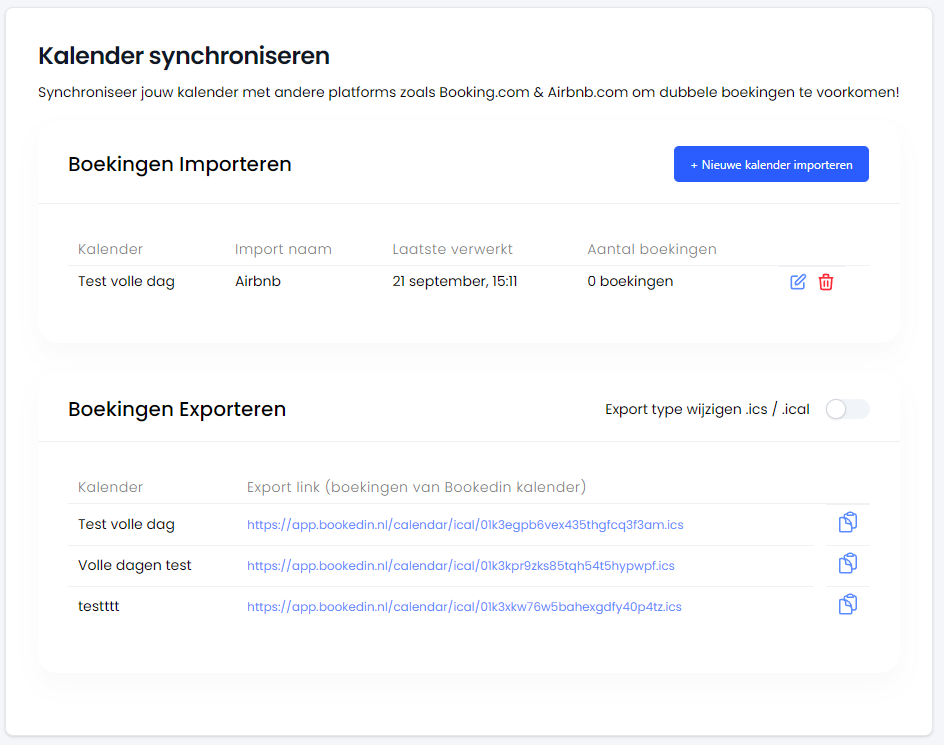Image resolution: width=944 pixels, height=745 pixels.
Task: Click the edit icon for the Airbnb import
Action: tap(798, 282)
